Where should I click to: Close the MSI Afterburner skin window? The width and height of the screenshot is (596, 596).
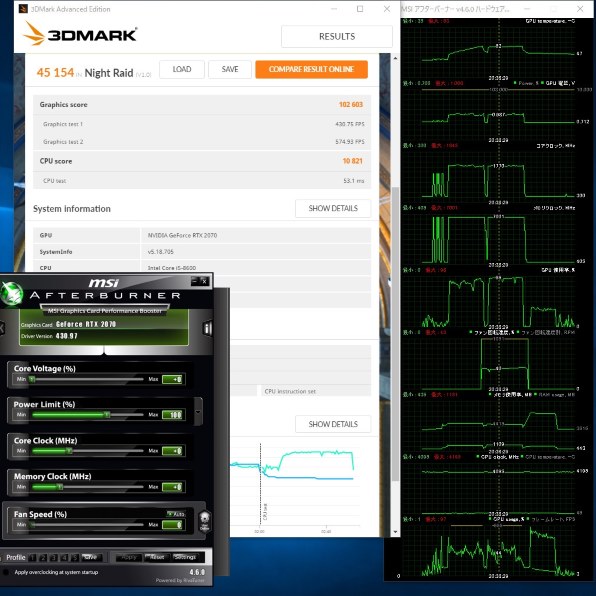[x=204, y=281]
